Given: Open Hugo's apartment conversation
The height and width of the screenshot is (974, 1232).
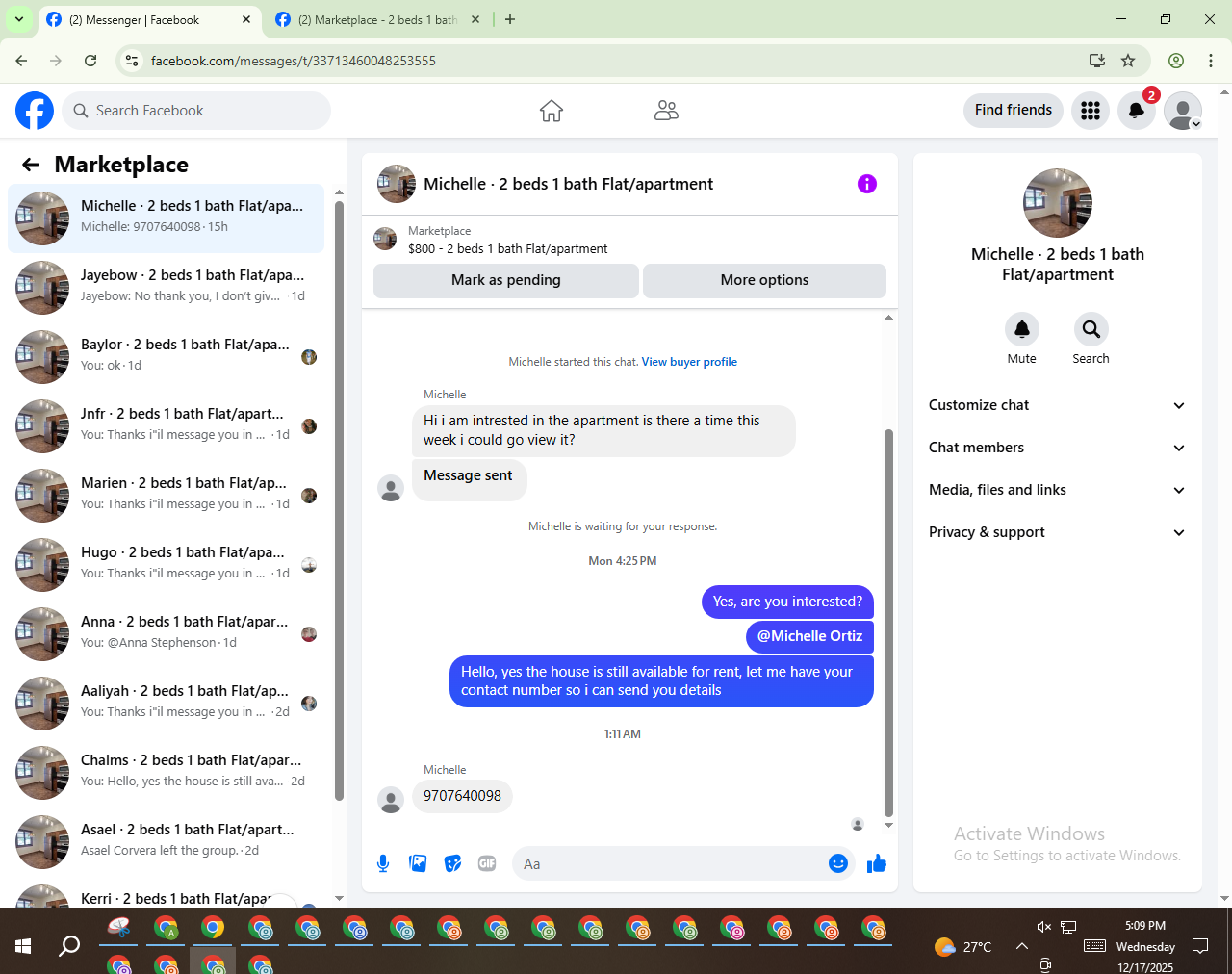Looking at the screenshot, I should (167, 565).
